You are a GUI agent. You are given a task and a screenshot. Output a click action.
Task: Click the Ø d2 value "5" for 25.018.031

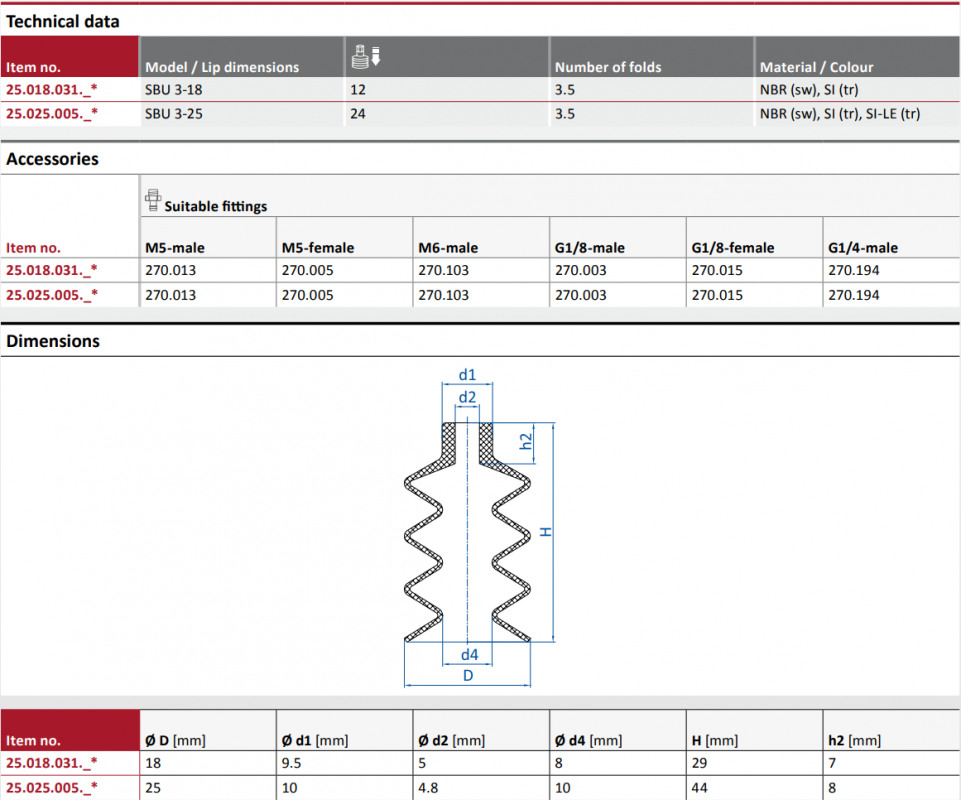coord(422,763)
